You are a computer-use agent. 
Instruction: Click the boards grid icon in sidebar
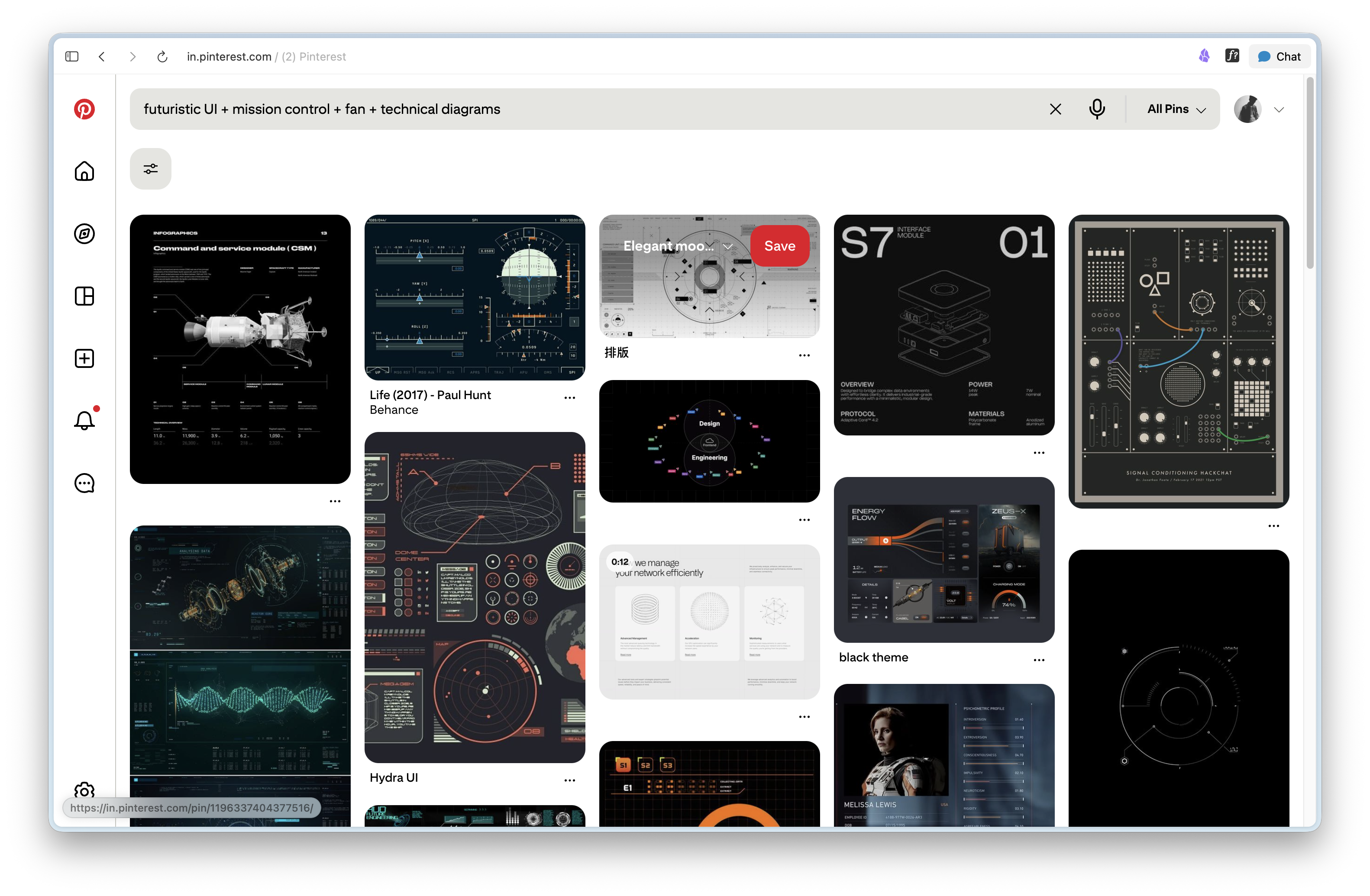(x=84, y=296)
